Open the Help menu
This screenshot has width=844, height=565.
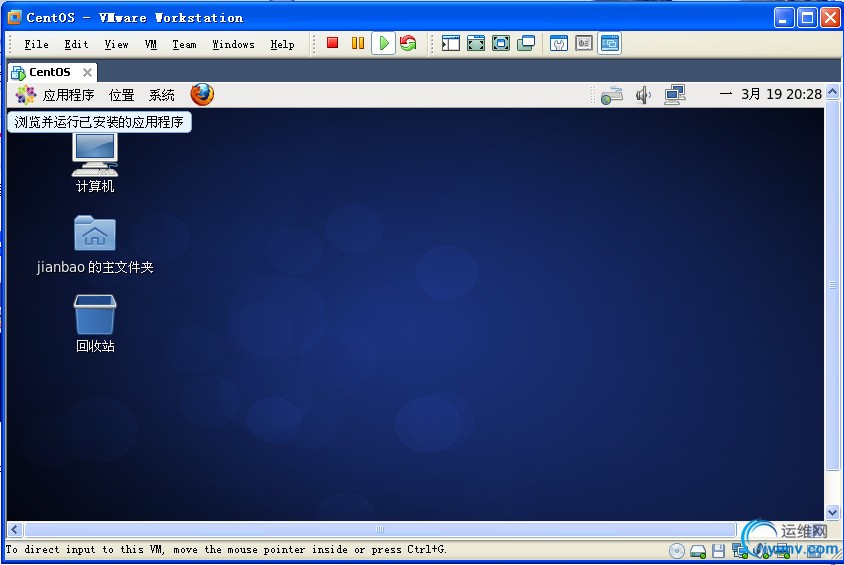click(282, 45)
